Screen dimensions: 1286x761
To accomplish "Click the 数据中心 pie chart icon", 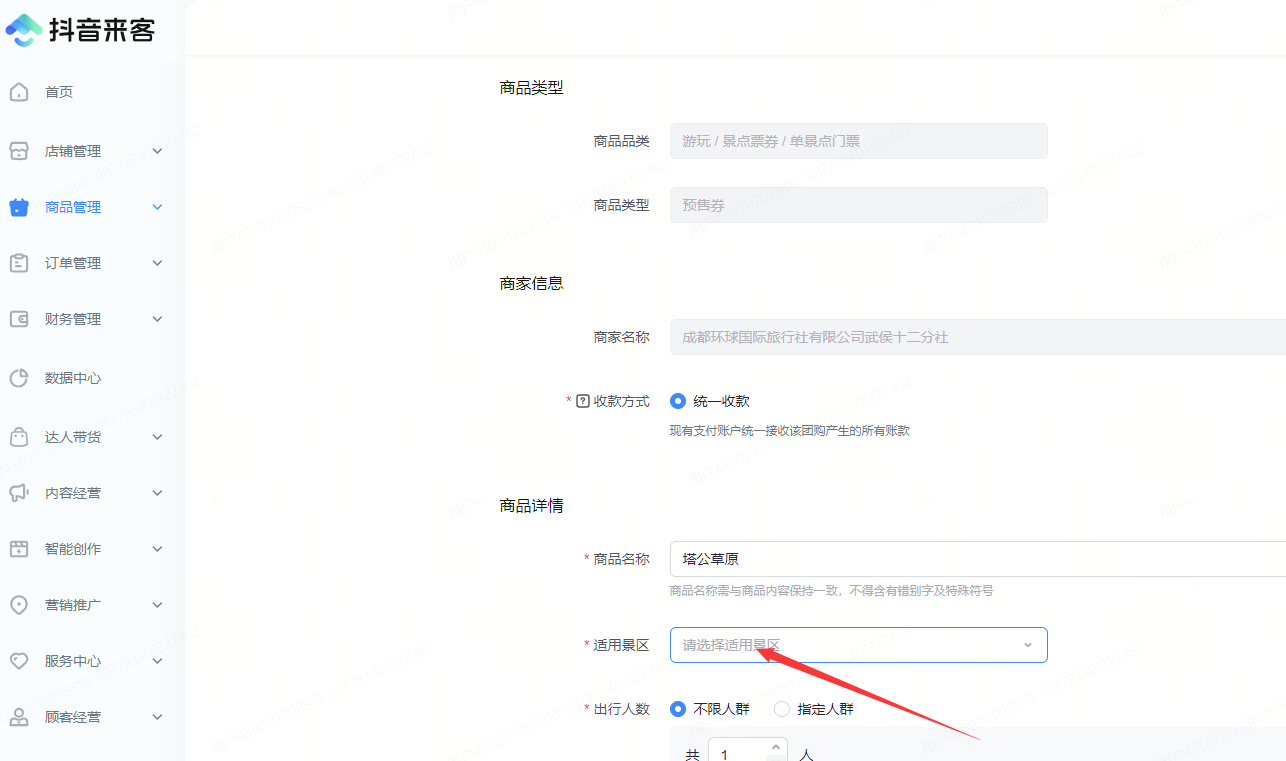I will click(x=18, y=378).
